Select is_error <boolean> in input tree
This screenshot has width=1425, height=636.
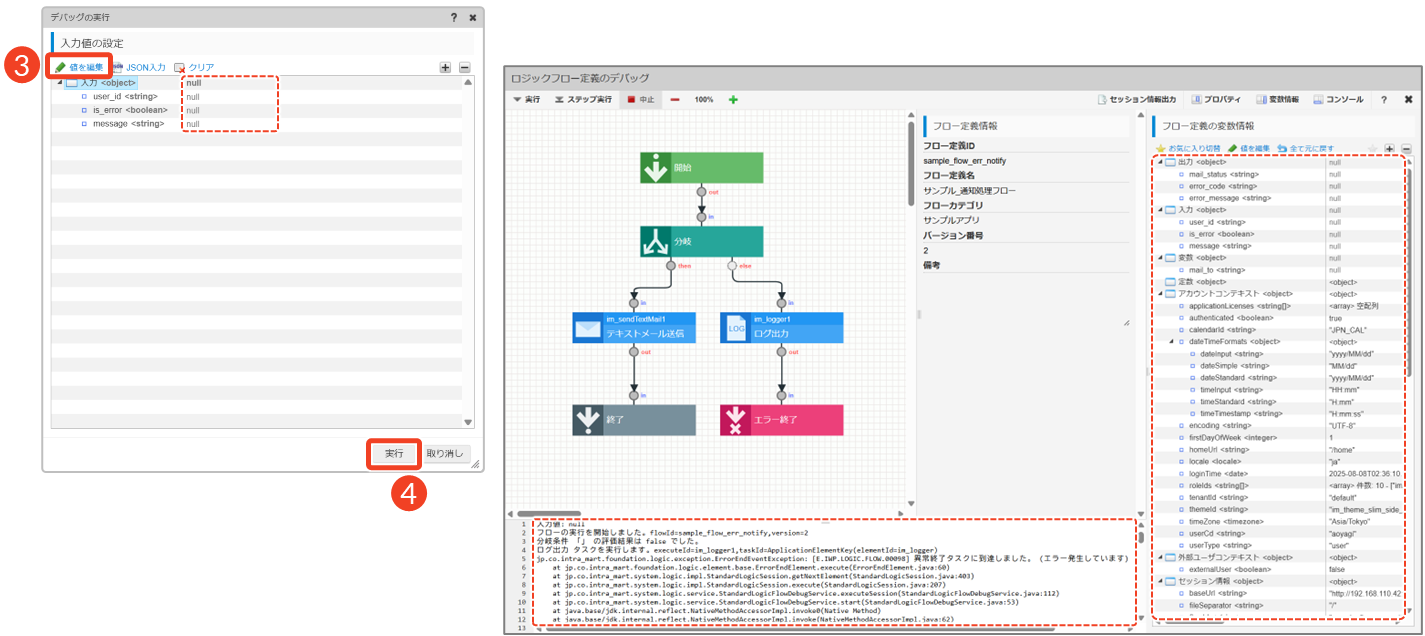(x=129, y=110)
